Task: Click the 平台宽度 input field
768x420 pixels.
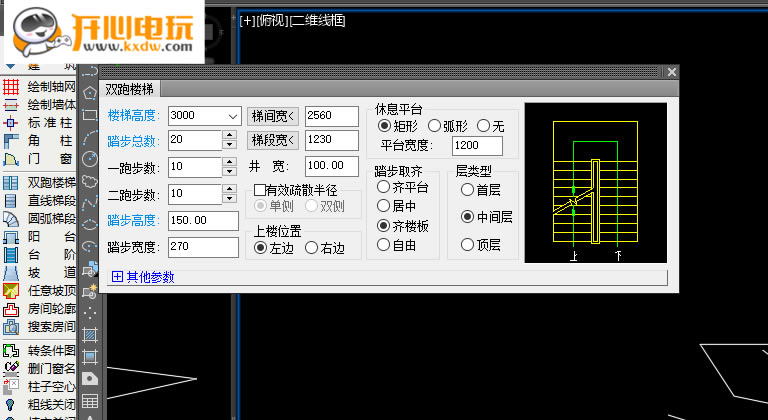Action: coord(477,146)
